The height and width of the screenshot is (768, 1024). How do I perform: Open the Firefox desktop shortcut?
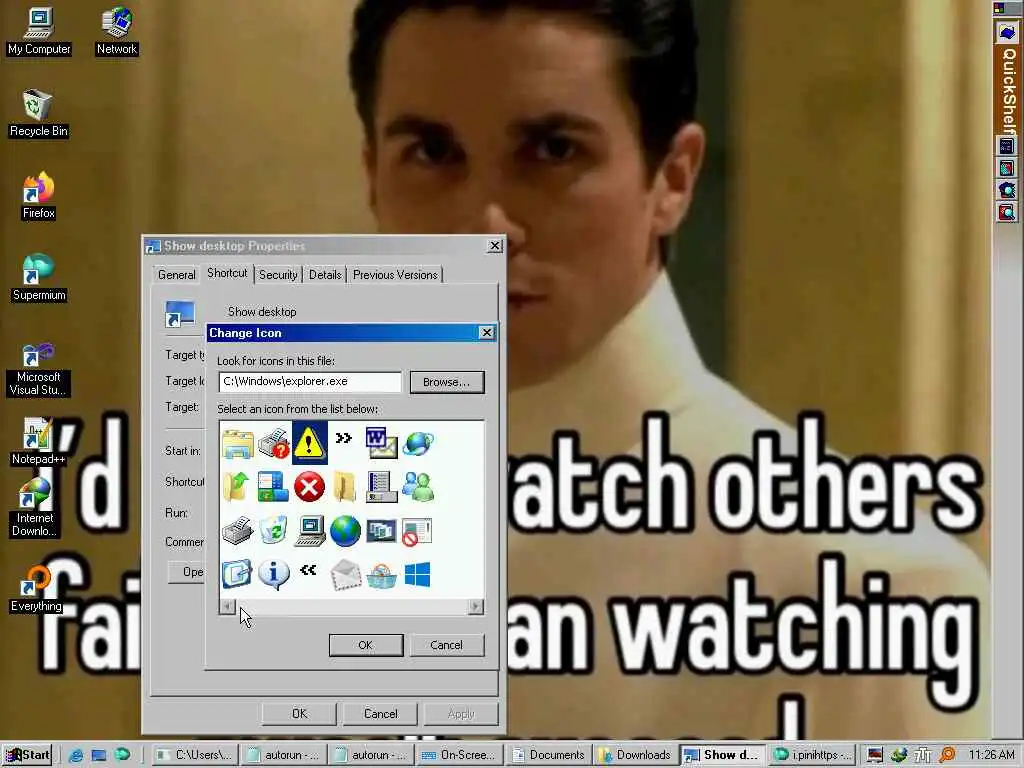[x=39, y=196]
